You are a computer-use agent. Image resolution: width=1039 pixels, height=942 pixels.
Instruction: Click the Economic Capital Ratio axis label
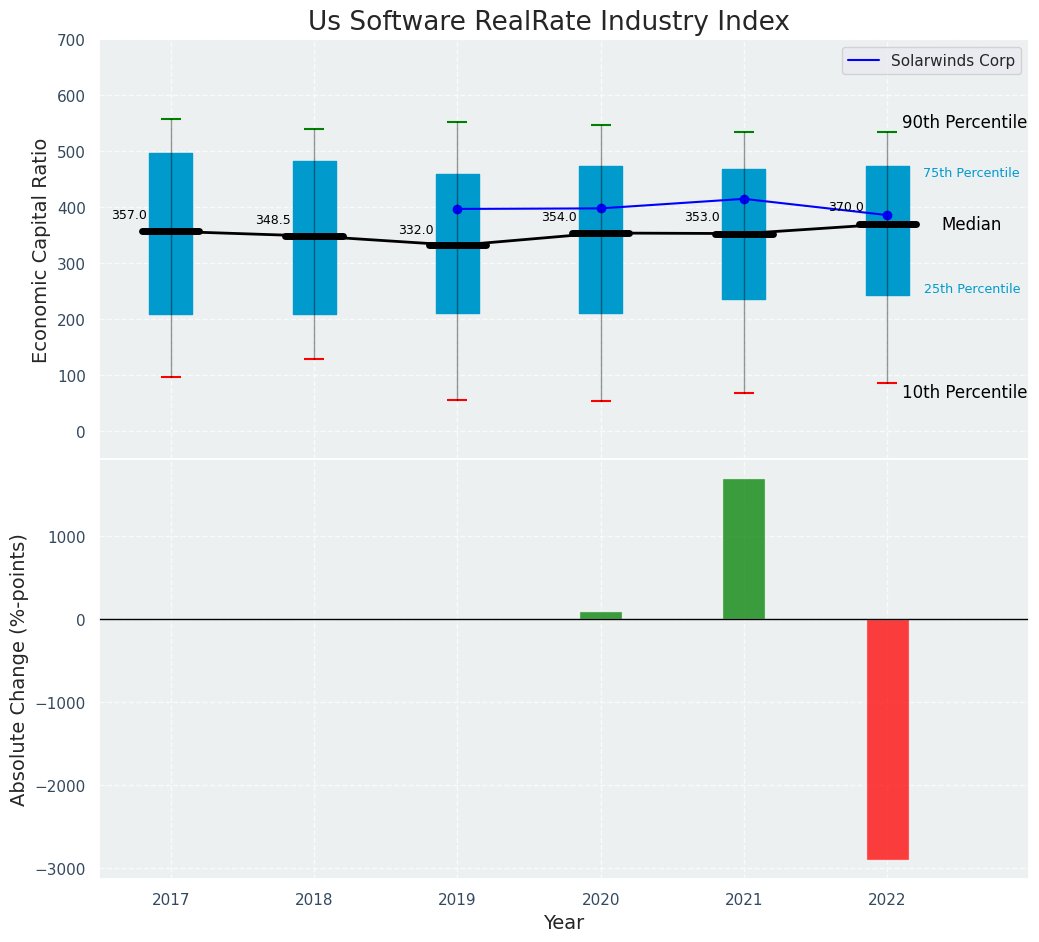(x=41, y=250)
